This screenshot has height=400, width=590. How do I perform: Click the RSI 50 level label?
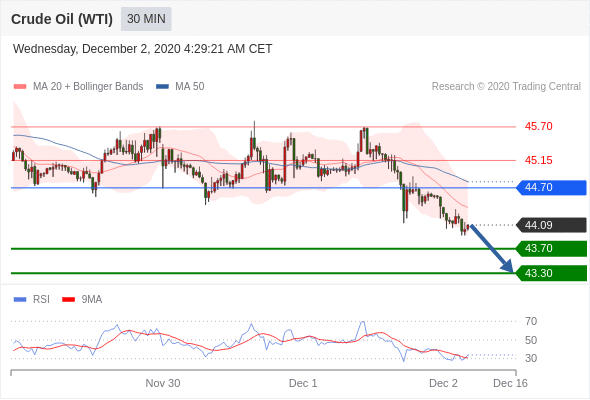[531, 340]
